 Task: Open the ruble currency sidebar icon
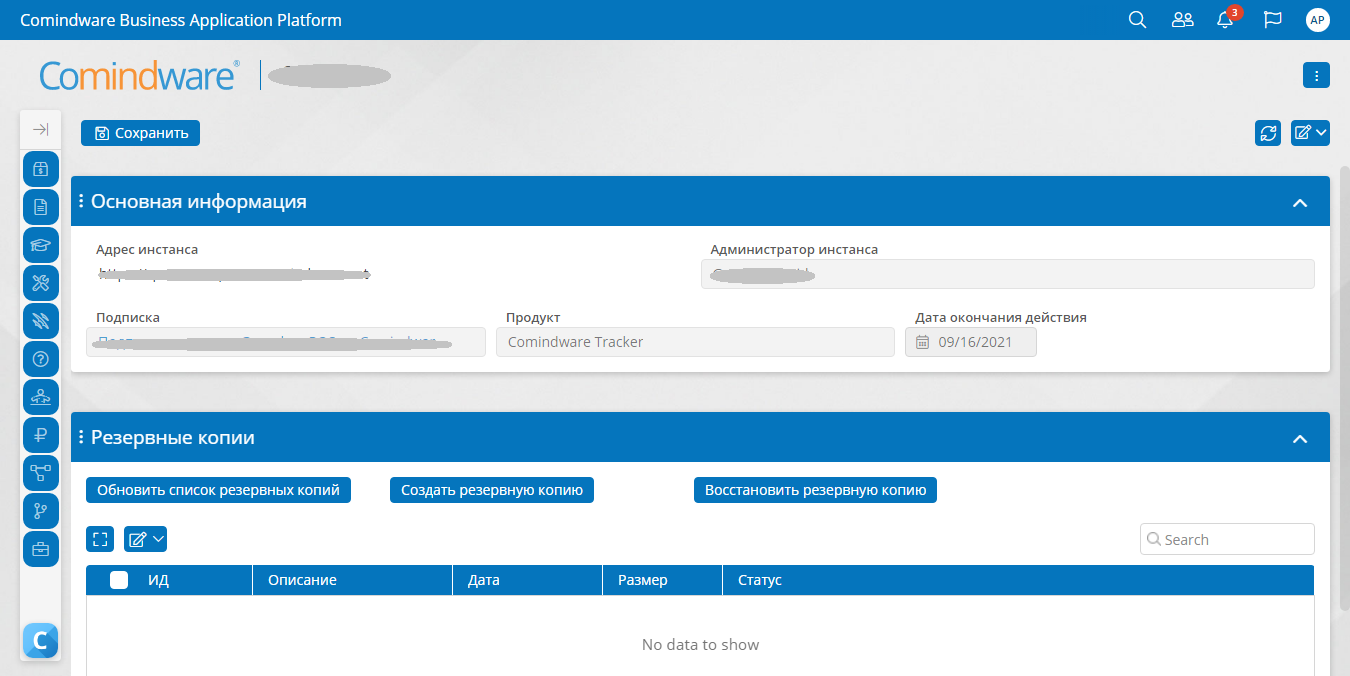tap(41, 435)
